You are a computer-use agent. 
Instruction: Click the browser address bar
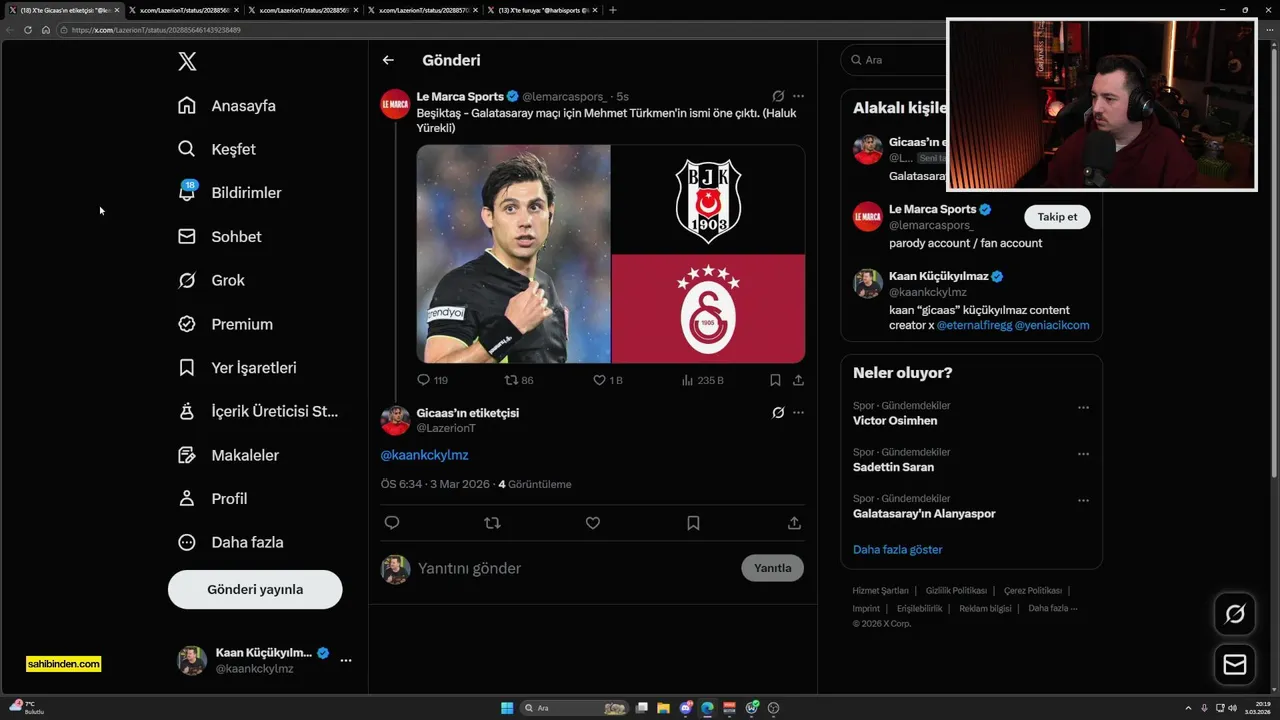coord(500,30)
